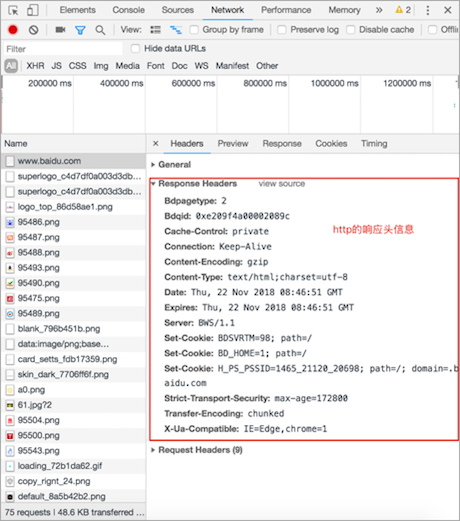Open the DevTools three-dot menu

pos(428,10)
